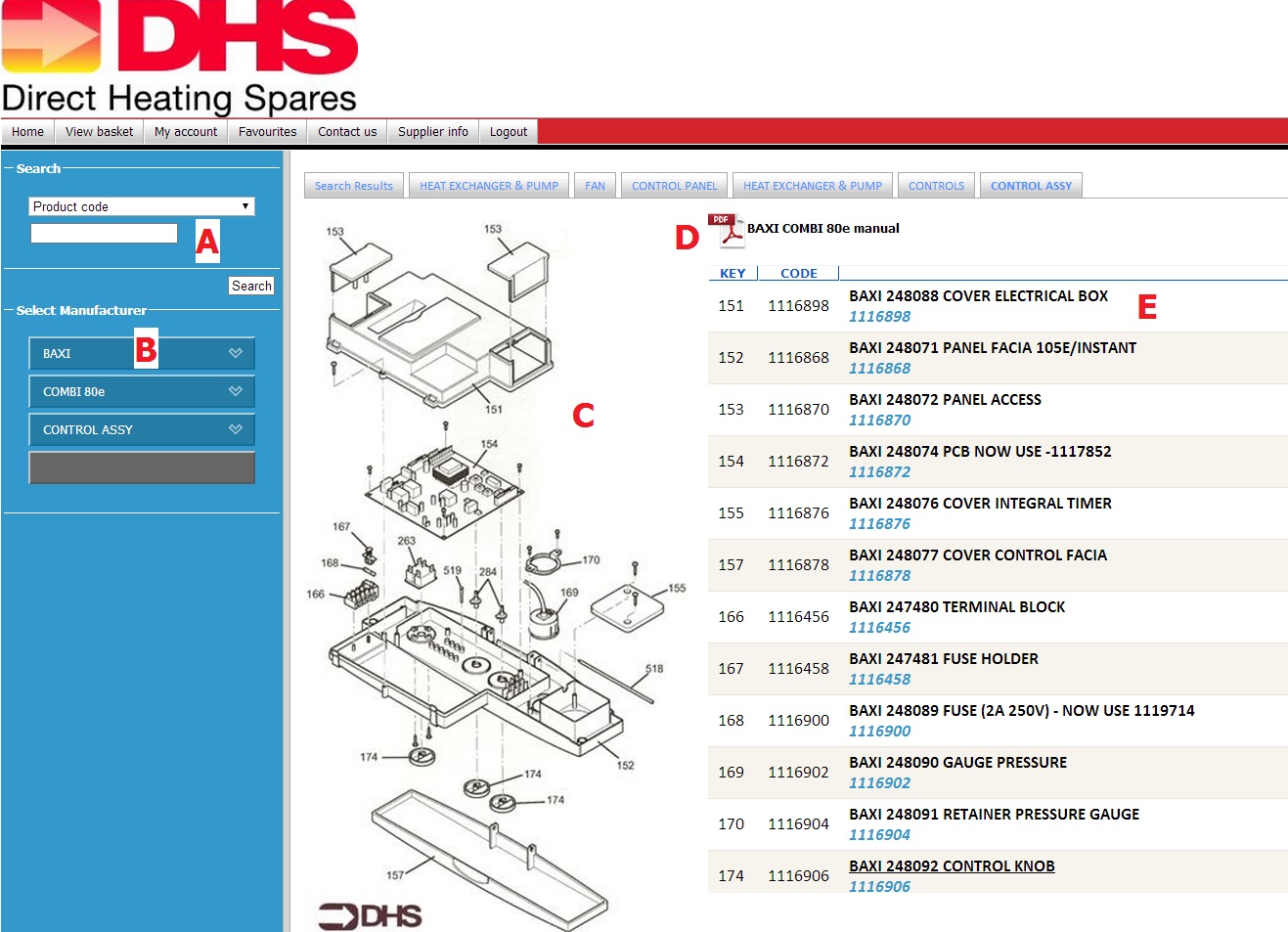Open part link 1116456
Viewport: 1288px width, 932px height.
coord(879,628)
